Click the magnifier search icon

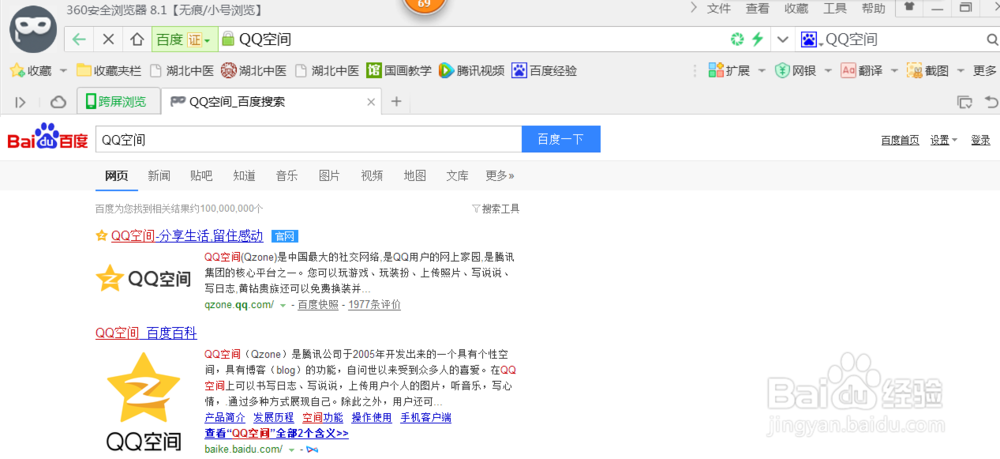(992, 40)
